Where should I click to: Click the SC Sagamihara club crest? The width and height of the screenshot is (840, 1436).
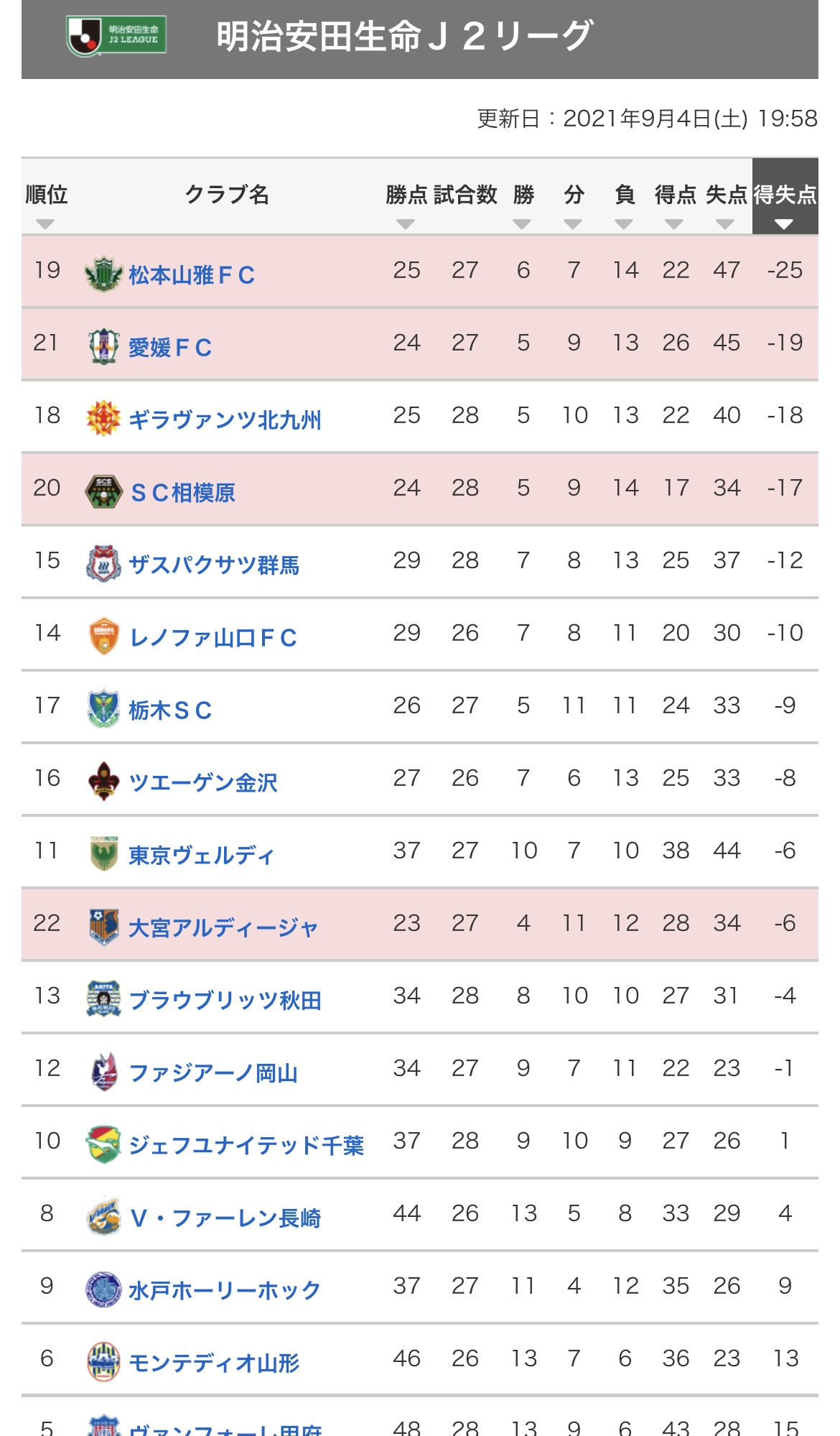(103, 491)
